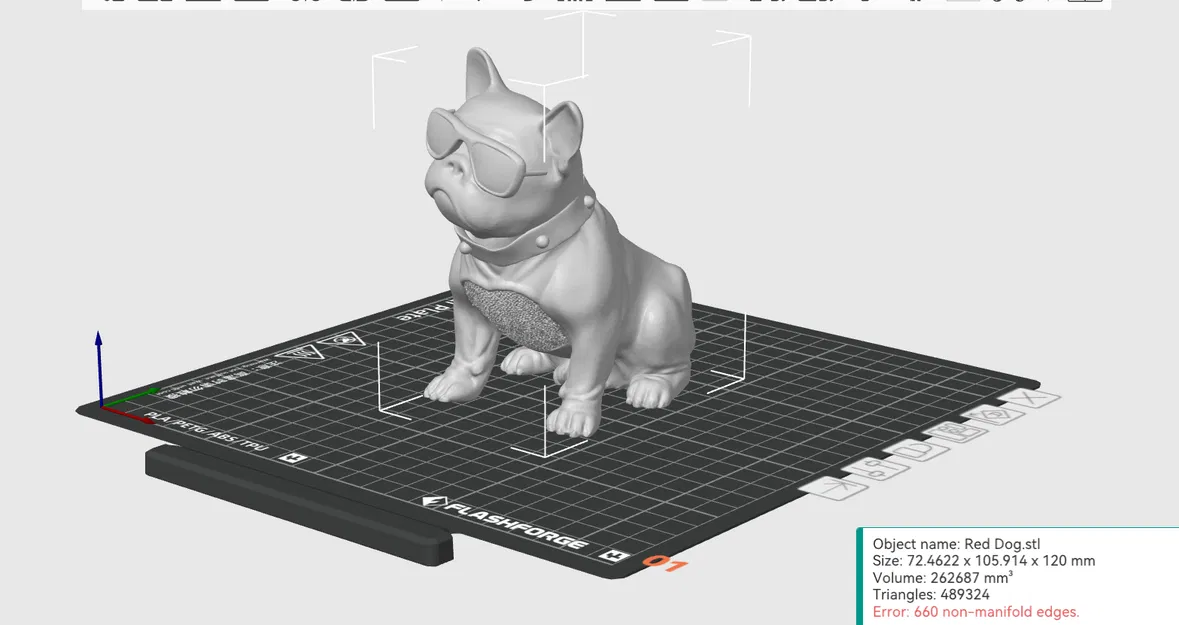1179x625 pixels.
Task: Click the orange plate number 01 label
Action: (x=668, y=563)
